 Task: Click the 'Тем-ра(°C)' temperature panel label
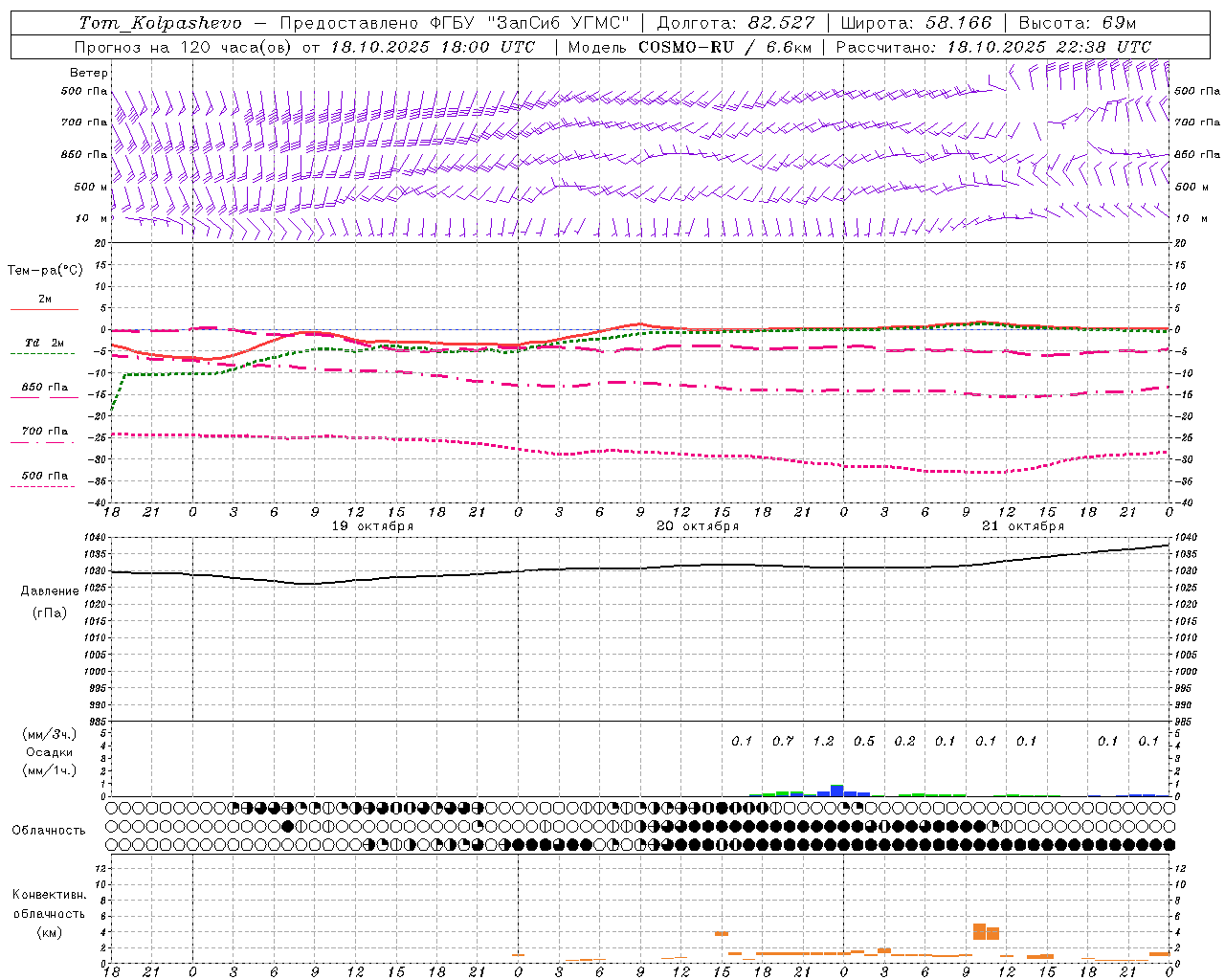click(x=45, y=271)
